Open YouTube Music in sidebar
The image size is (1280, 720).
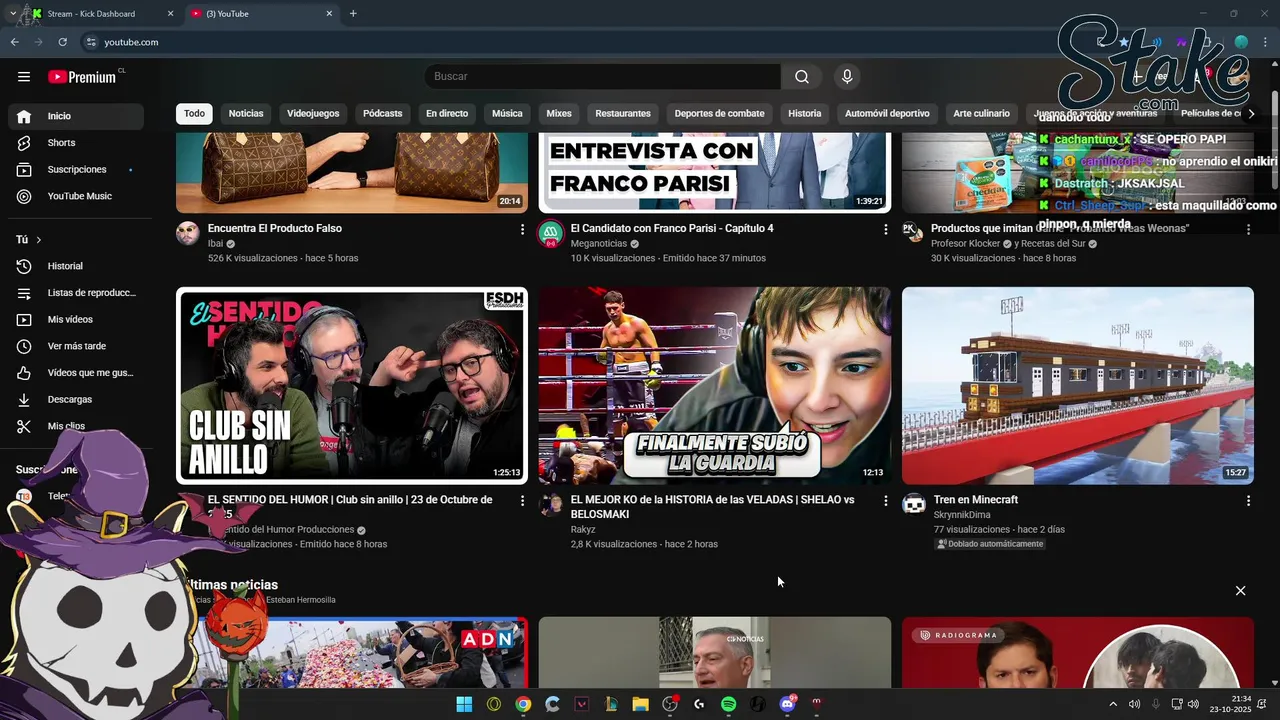point(76,196)
